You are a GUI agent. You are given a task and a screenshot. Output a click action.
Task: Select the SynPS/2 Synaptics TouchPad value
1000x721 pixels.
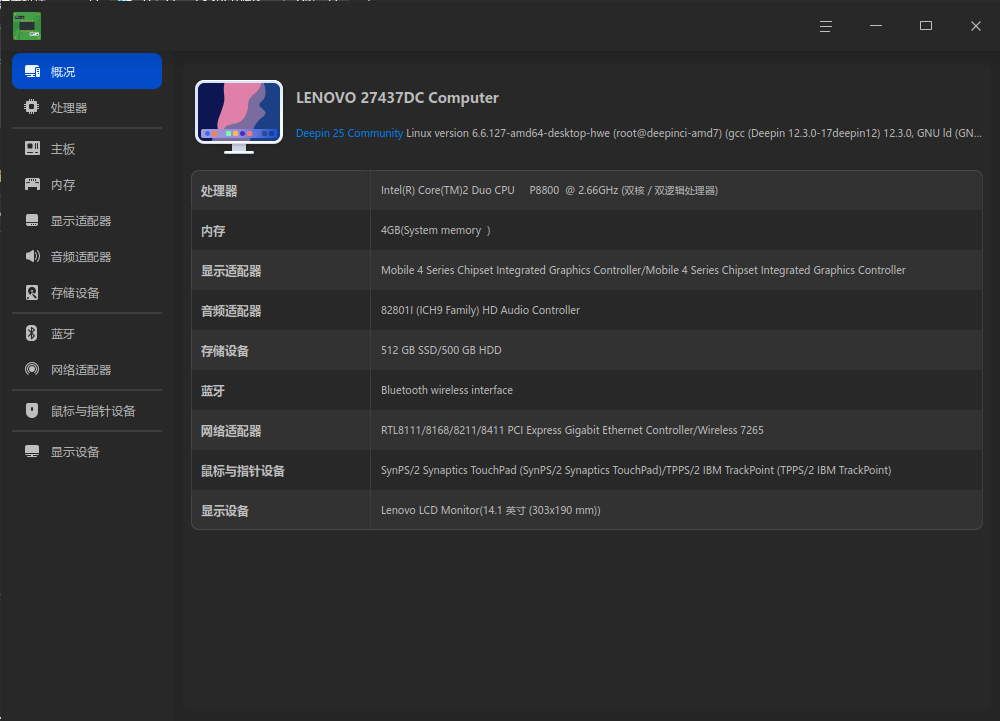click(x=636, y=470)
